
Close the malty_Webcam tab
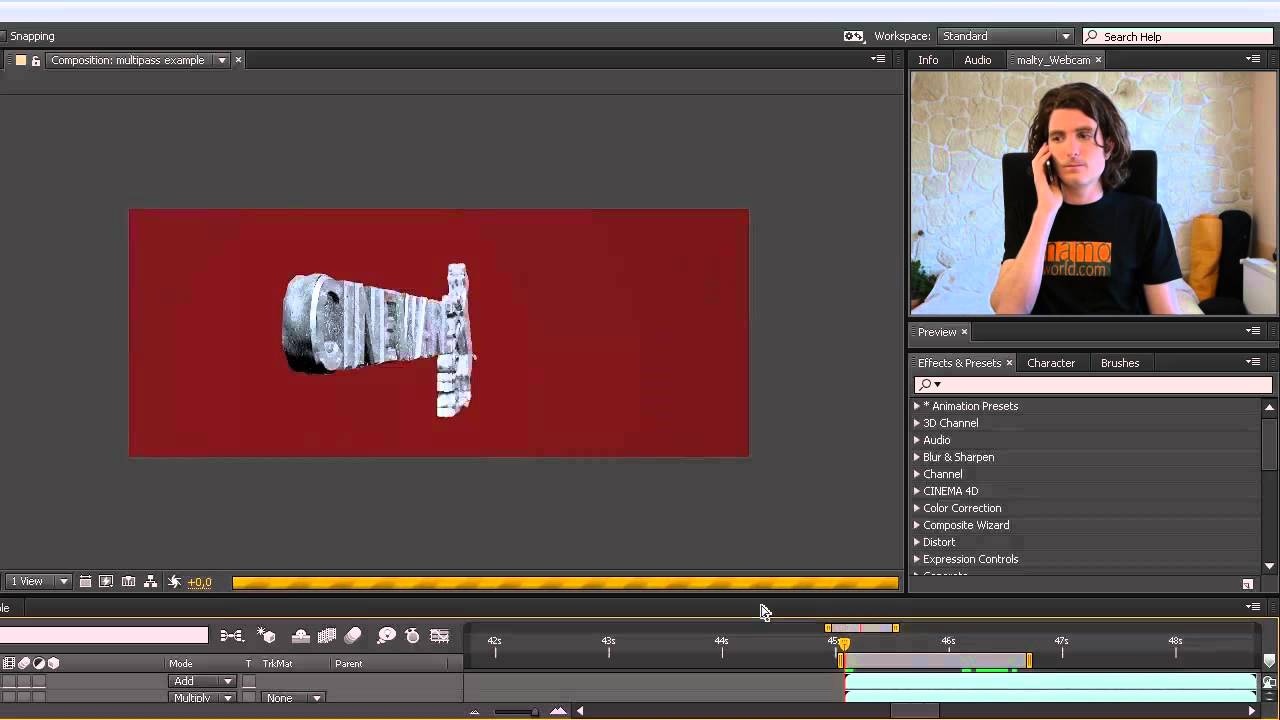point(1098,60)
